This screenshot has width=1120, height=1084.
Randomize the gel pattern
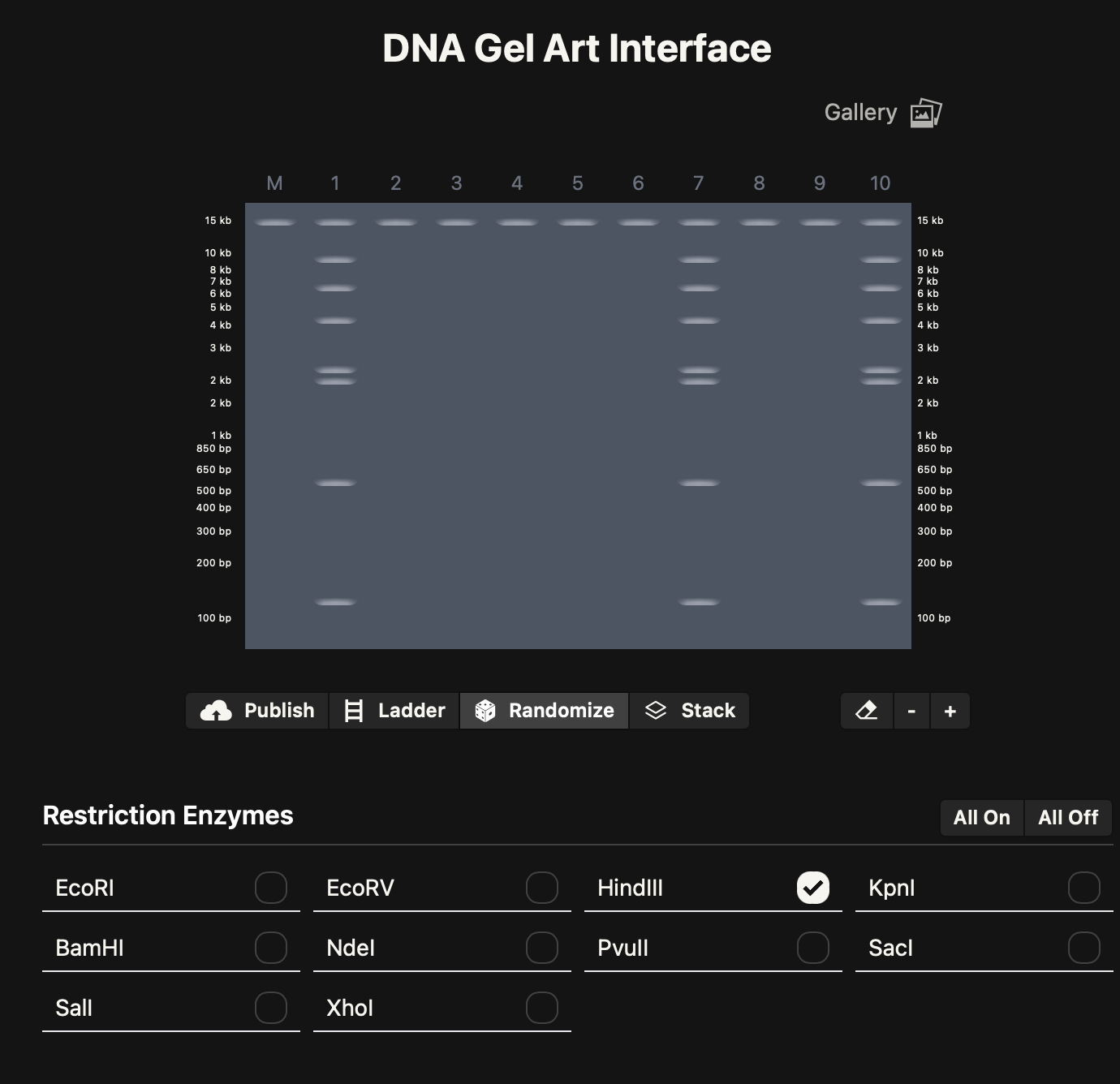click(x=545, y=711)
